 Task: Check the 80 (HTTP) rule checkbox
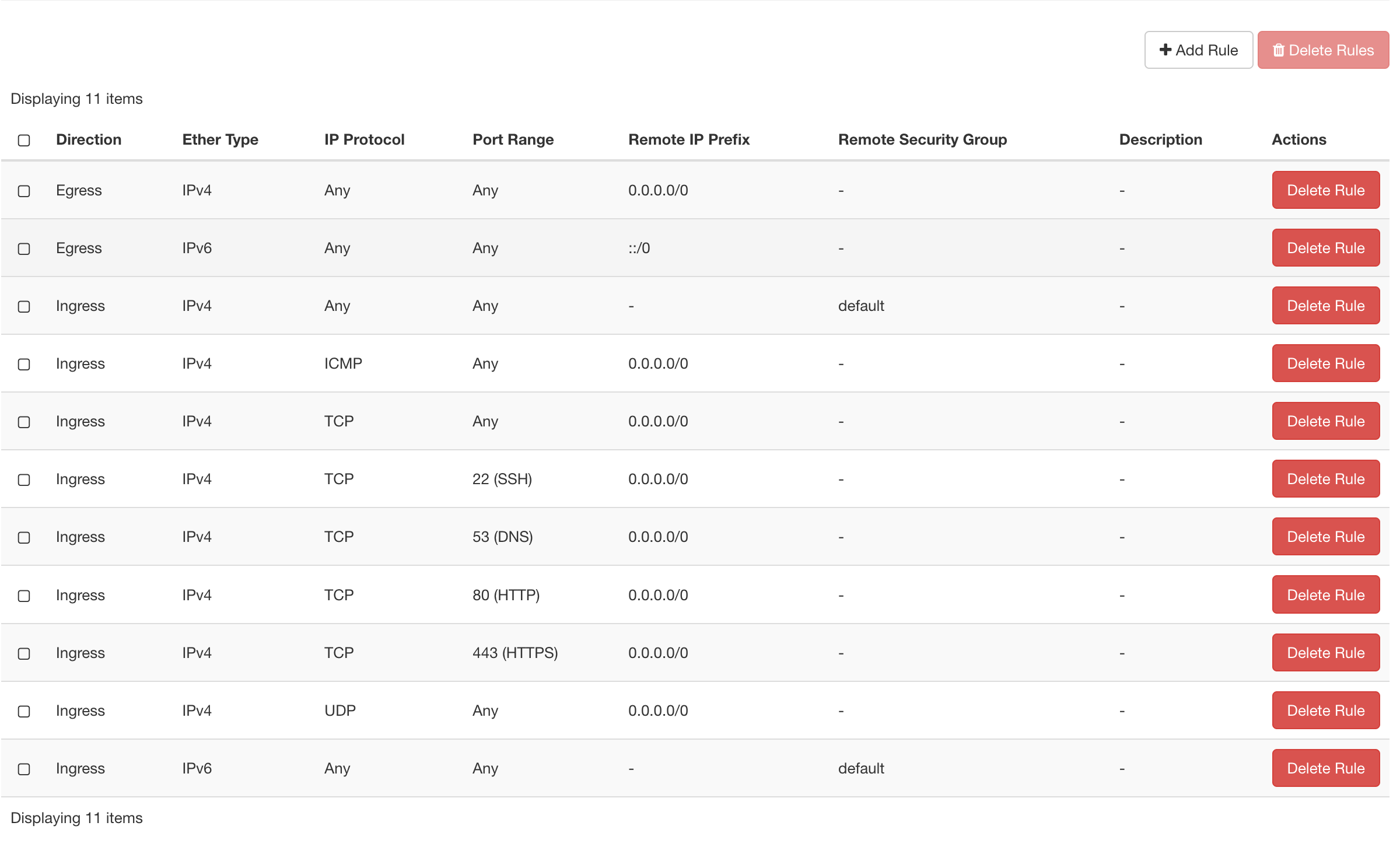[x=24, y=596]
